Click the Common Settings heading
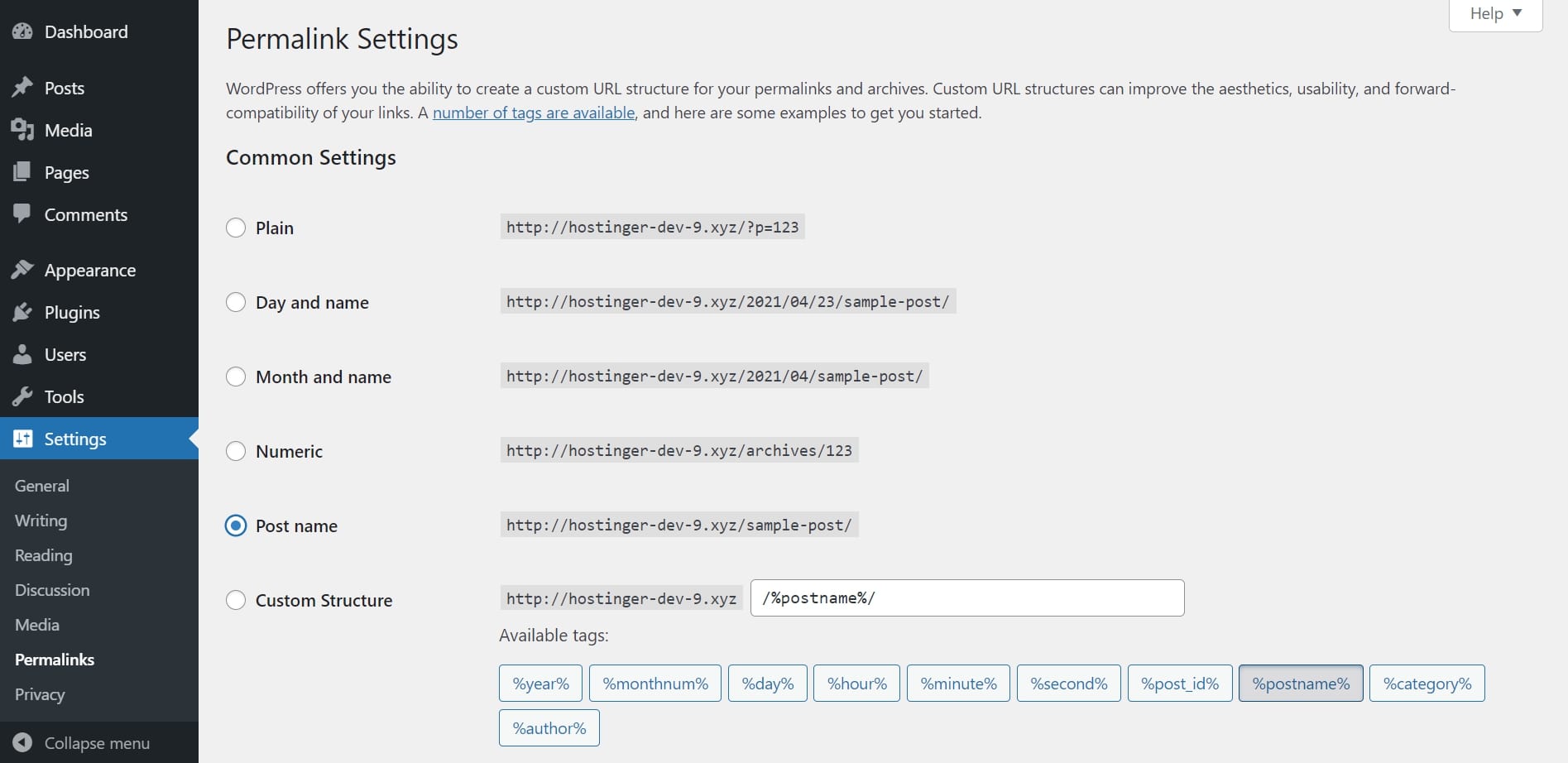 [311, 158]
